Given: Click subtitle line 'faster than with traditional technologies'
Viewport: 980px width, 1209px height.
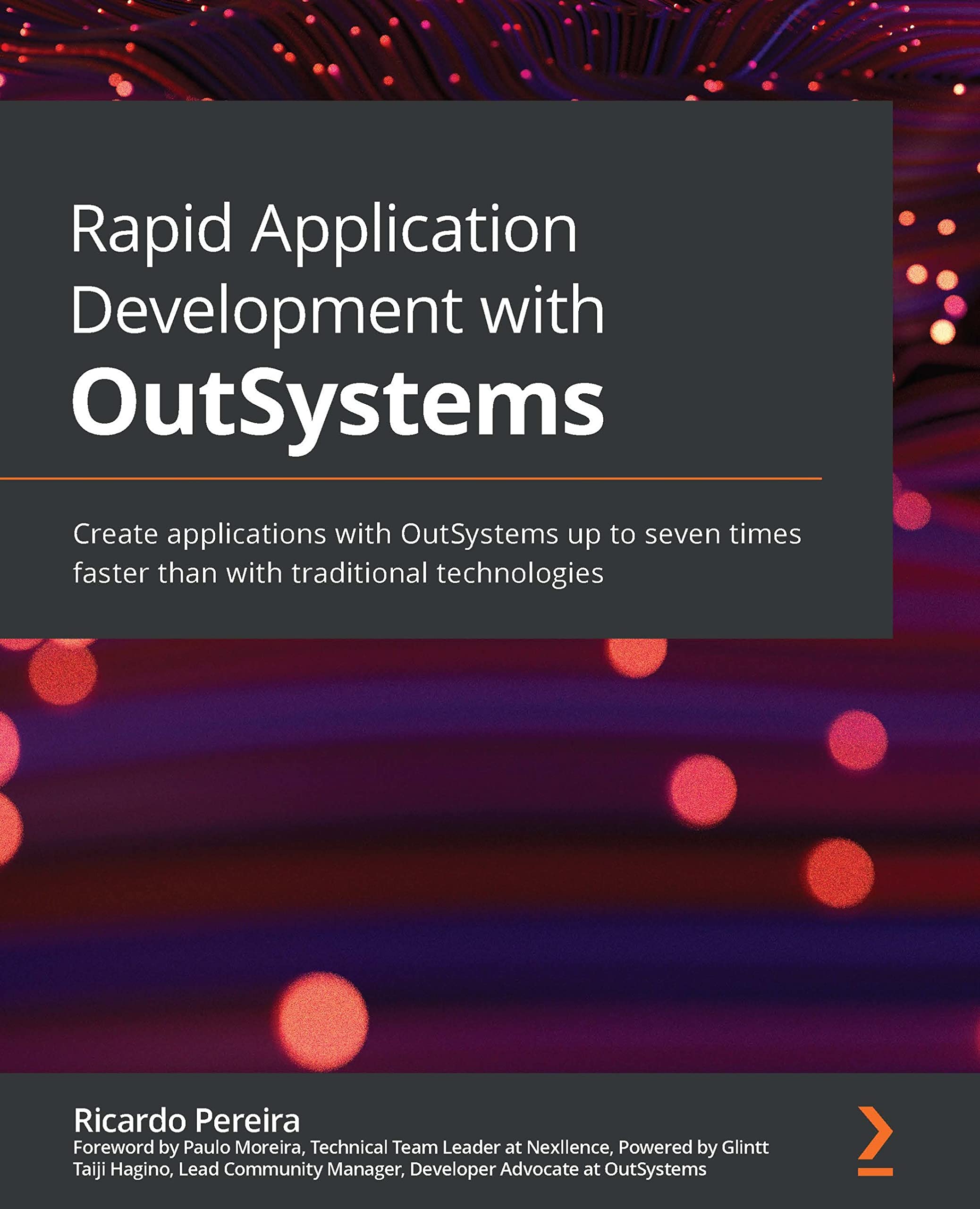Looking at the screenshot, I should (338, 574).
